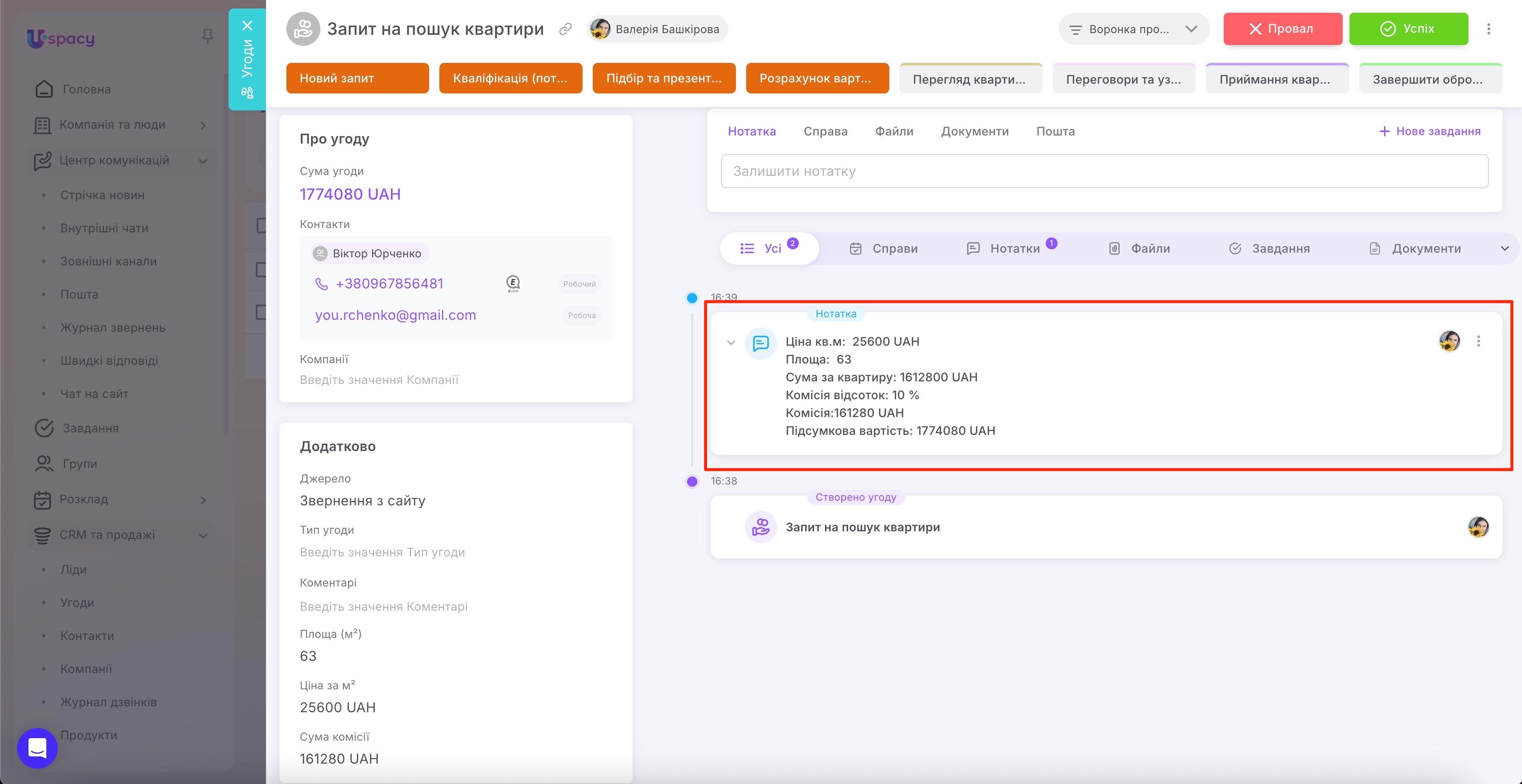Create new task via Нове завдання
1522x784 pixels.
point(1430,131)
